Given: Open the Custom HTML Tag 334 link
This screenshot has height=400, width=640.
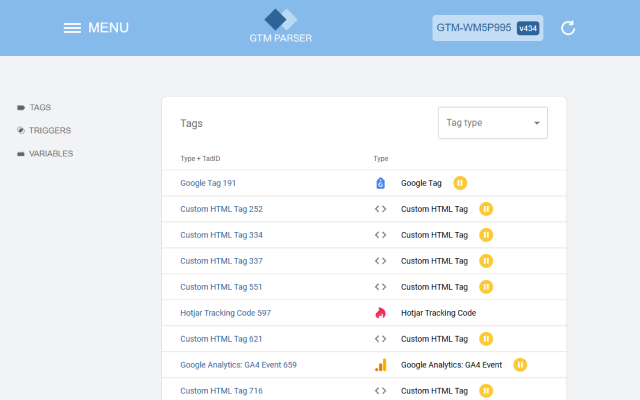Looking at the screenshot, I should click(x=222, y=235).
